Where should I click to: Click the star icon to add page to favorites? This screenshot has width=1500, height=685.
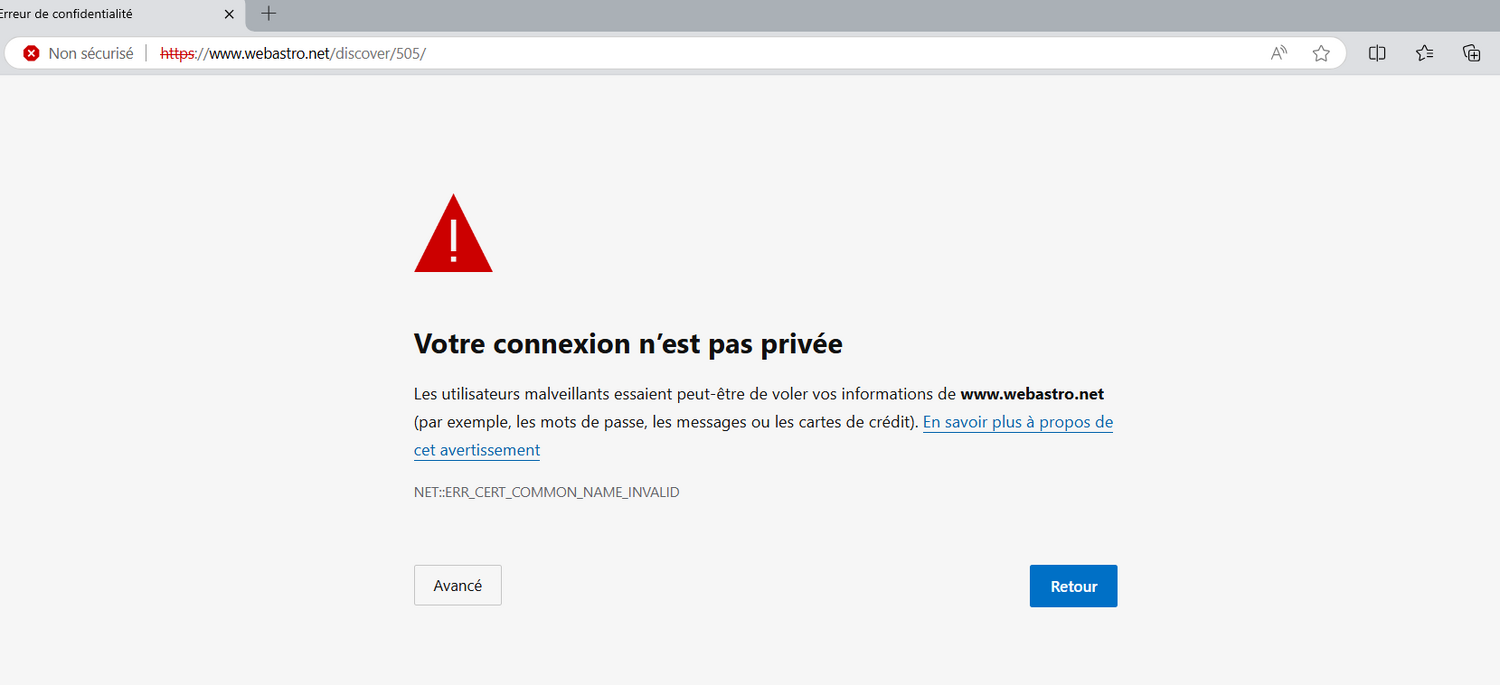coord(1321,53)
